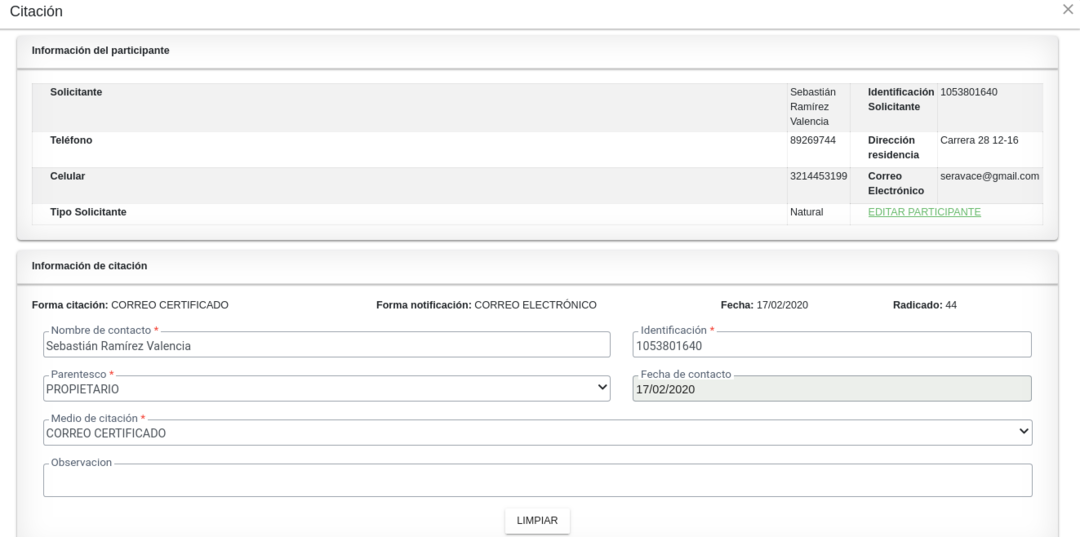The width and height of the screenshot is (1080, 537).
Task: Open the Medio de citación dropdown
Action: [537, 433]
